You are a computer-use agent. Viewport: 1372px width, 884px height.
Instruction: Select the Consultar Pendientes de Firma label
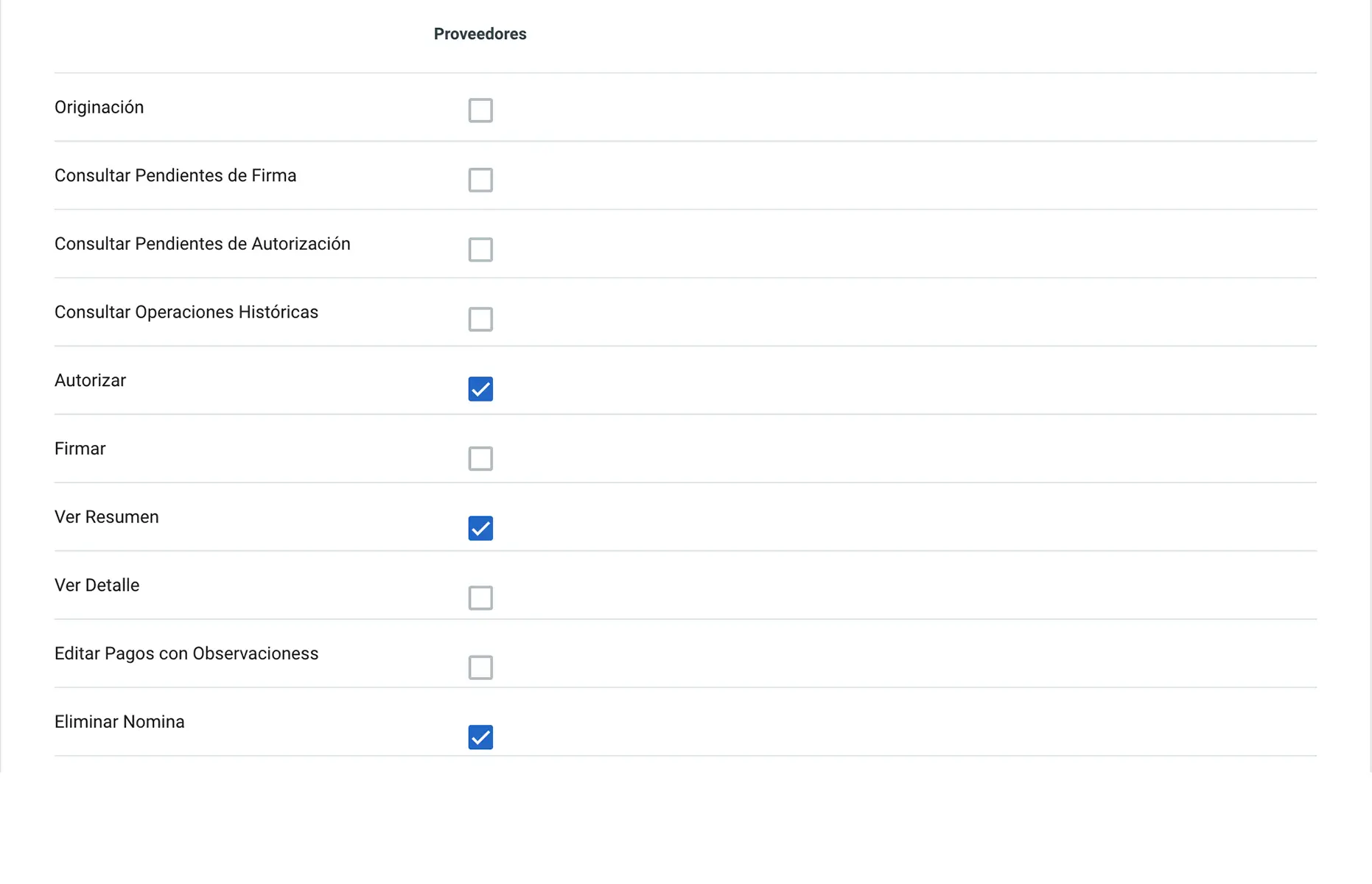coord(175,175)
